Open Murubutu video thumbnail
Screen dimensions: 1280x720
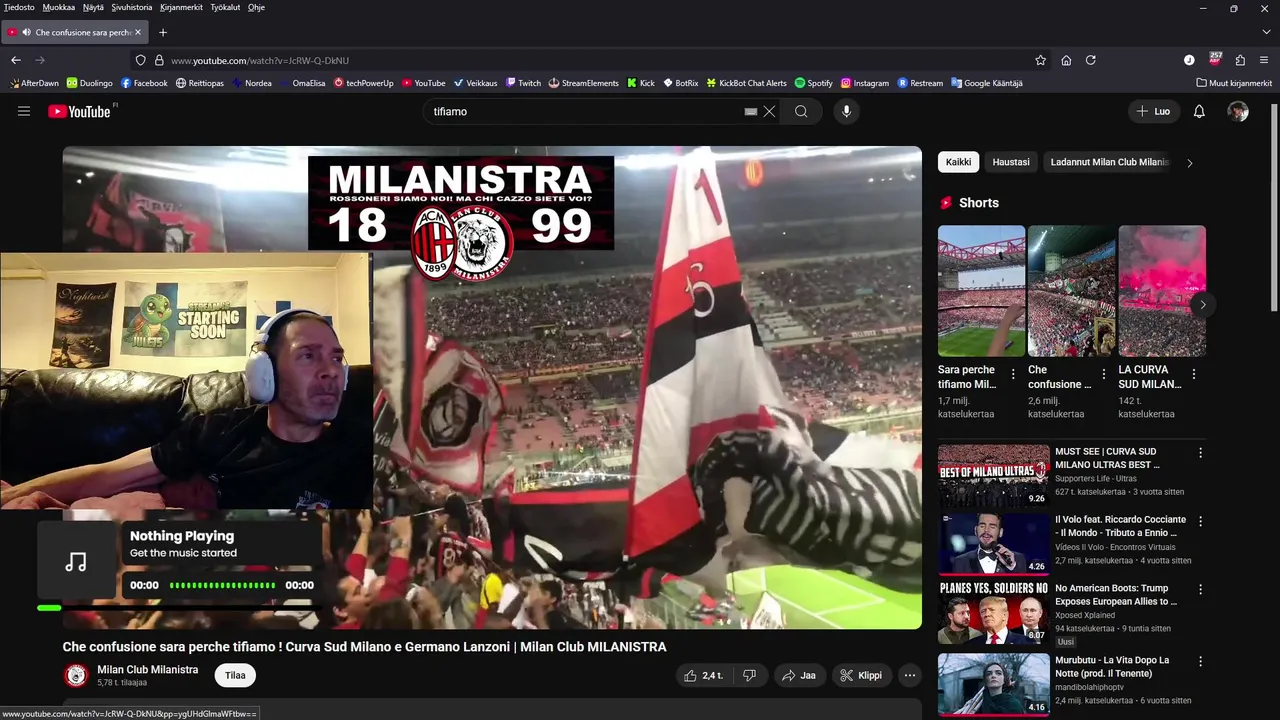(993, 685)
